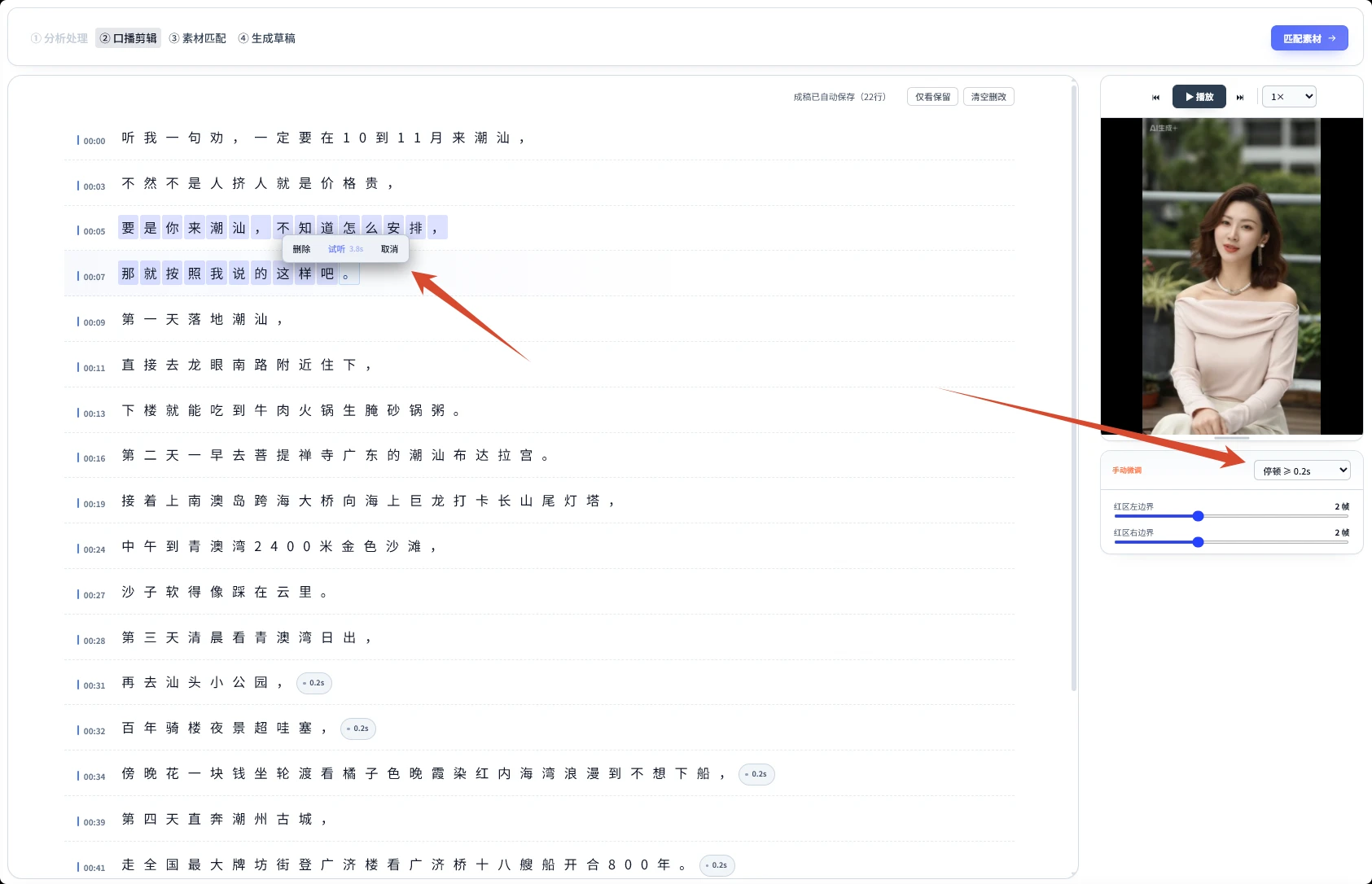Screen dimensions: 1372x884
Task: Click the 匹配素材 button
Action: coord(1309,38)
